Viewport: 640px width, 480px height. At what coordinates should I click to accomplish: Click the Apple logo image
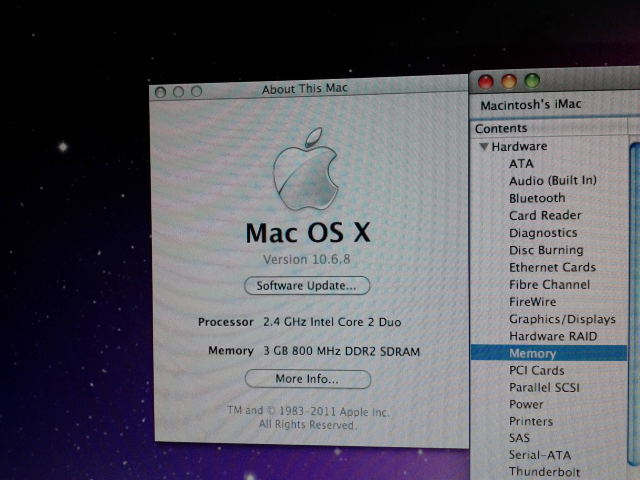(306, 169)
